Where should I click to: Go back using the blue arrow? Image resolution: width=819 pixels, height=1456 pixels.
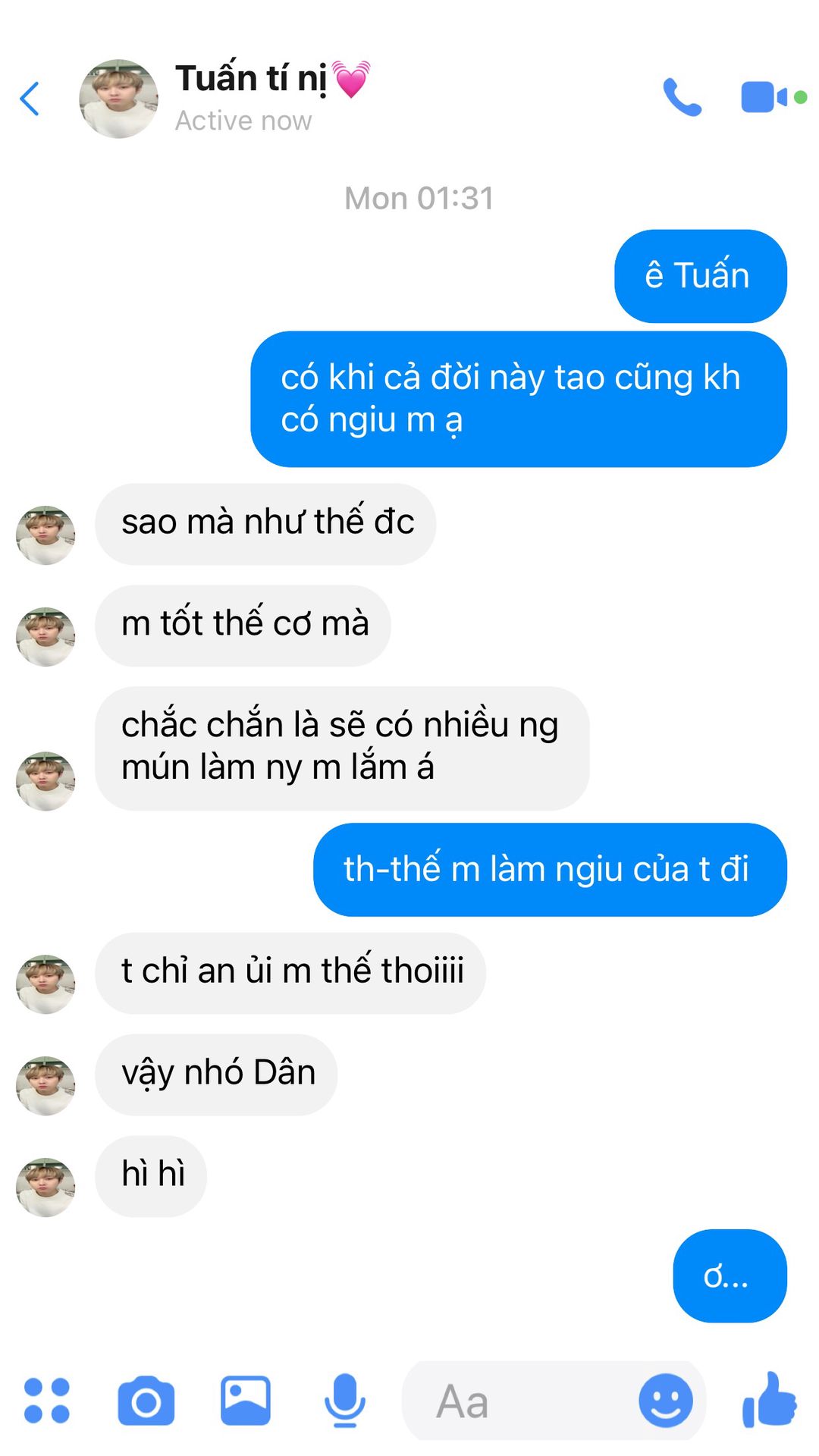(x=30, y=99)
